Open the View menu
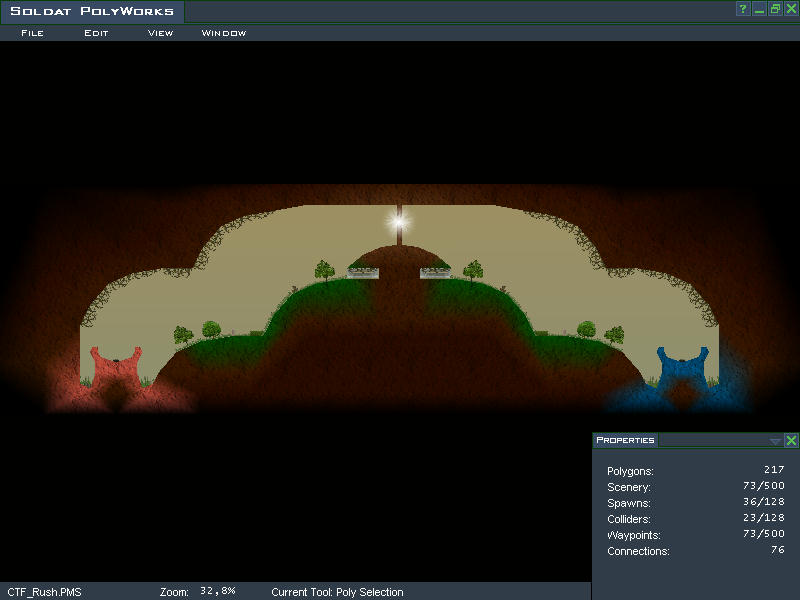Viewport: 800px width, 600px height. tap(160, 33)
